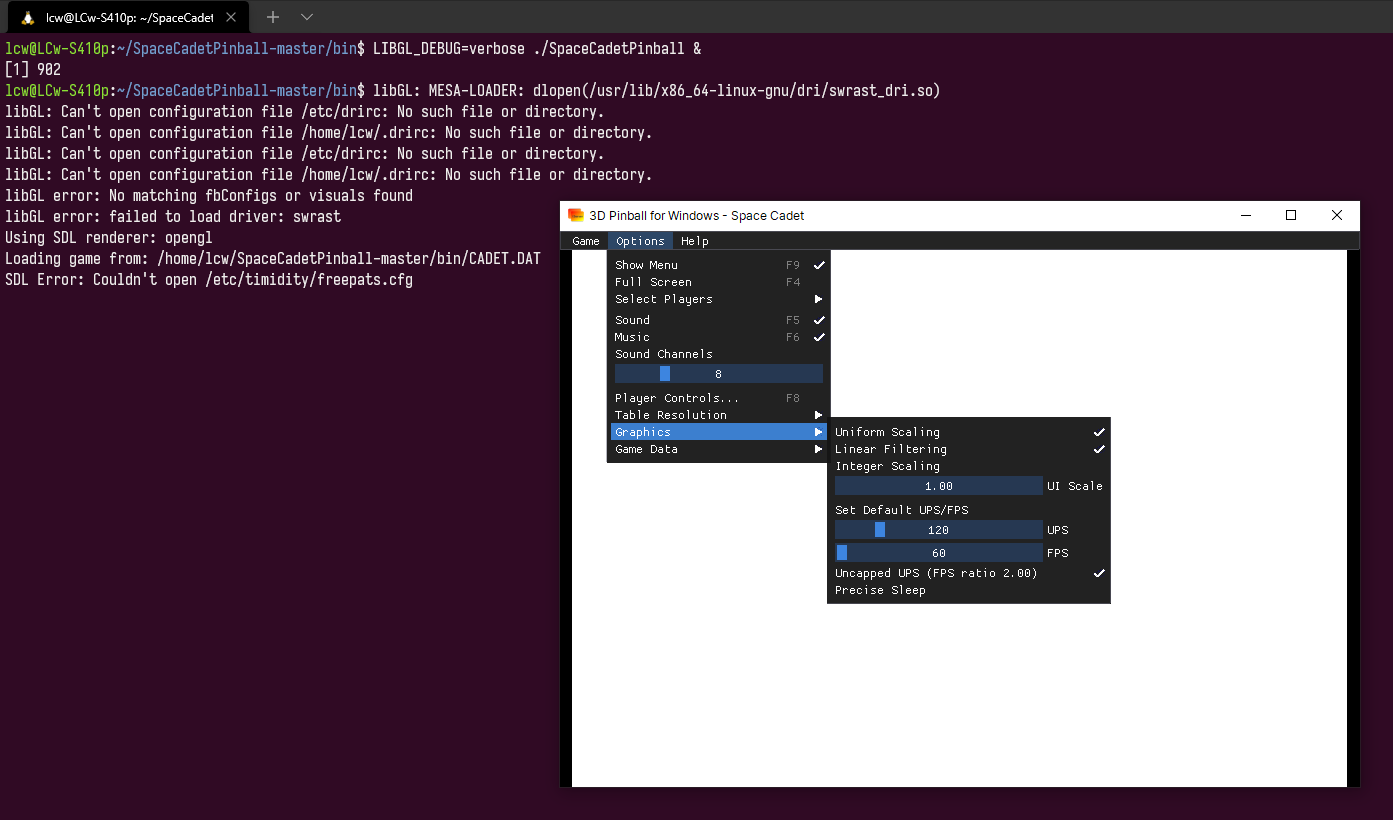The image size is (1393, 820).
Task: Close the 3D Pinball window
Action: 1337,215
